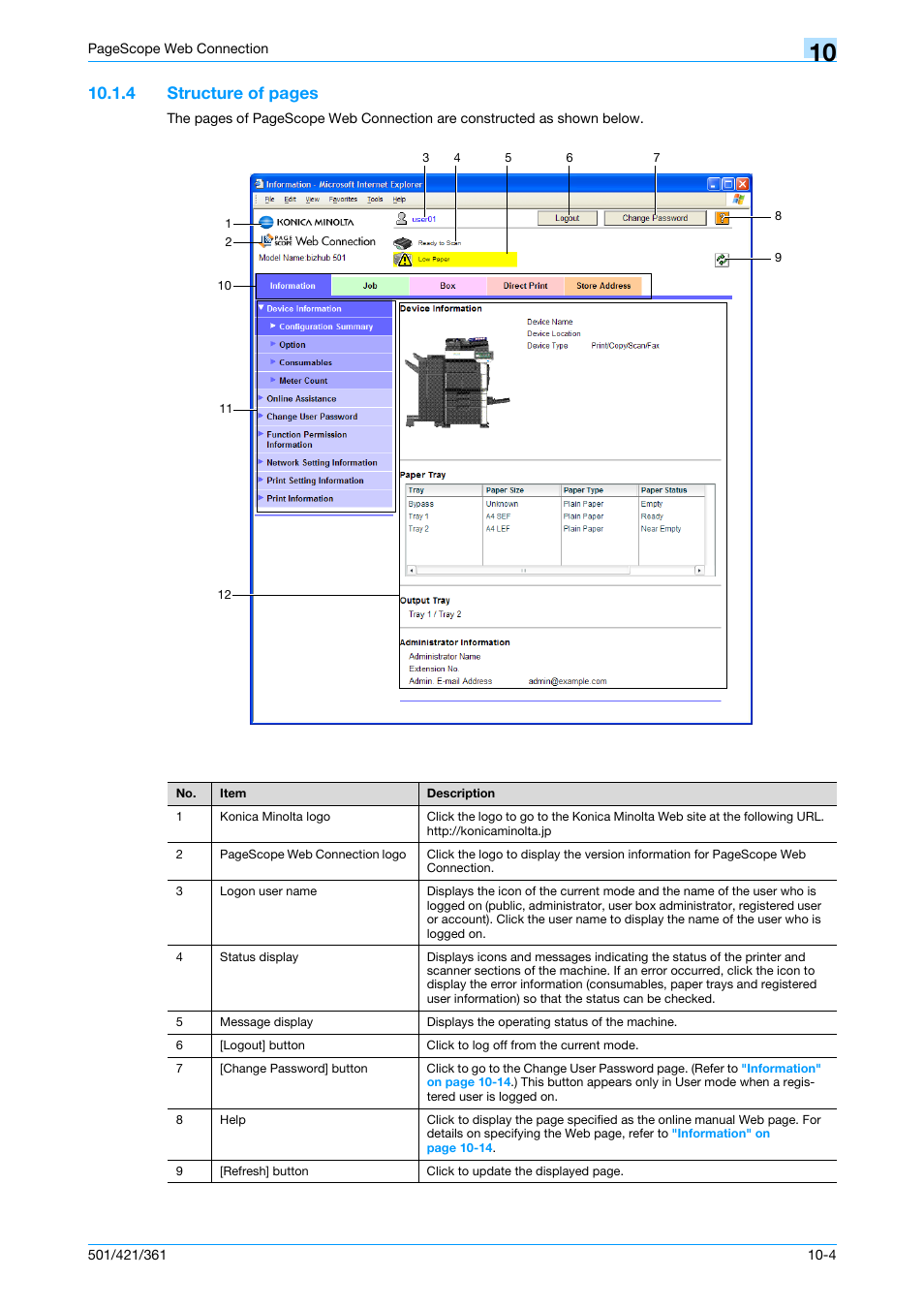Switch to the Information tab
The height and width of the screenshot is (1309, 924).
click(x=293, y=286)
